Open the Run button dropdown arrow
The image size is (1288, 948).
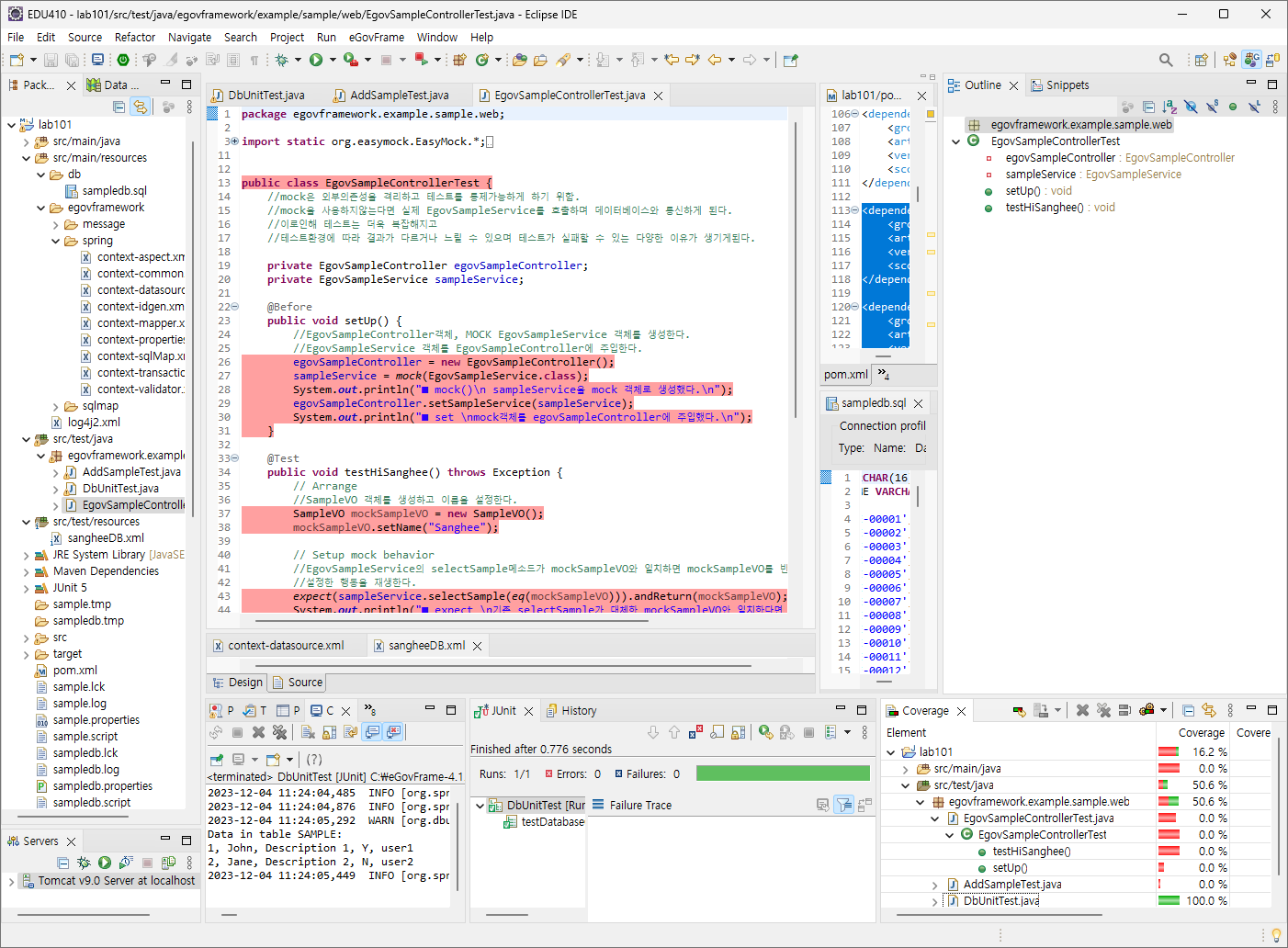click(332, 60)
